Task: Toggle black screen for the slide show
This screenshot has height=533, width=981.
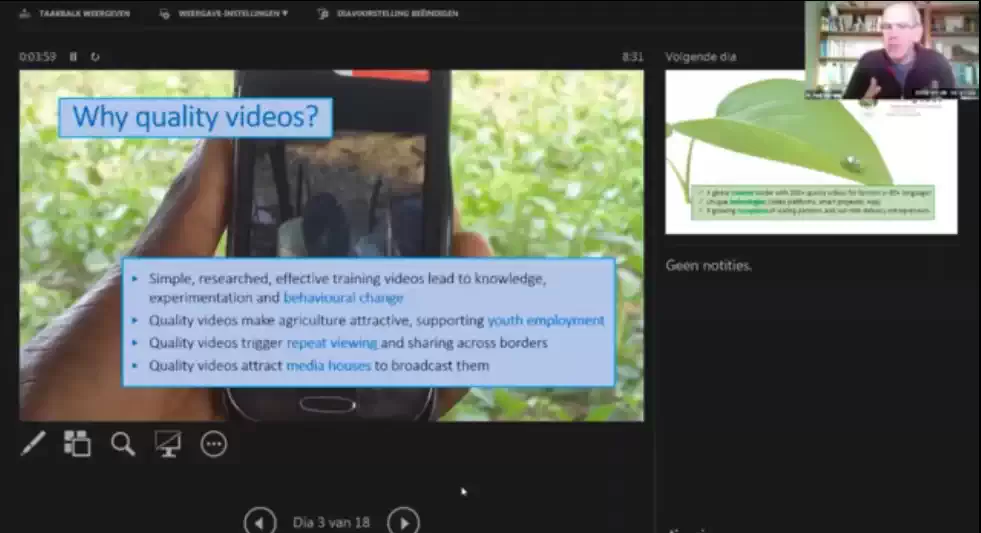Action: click(168, 444)
